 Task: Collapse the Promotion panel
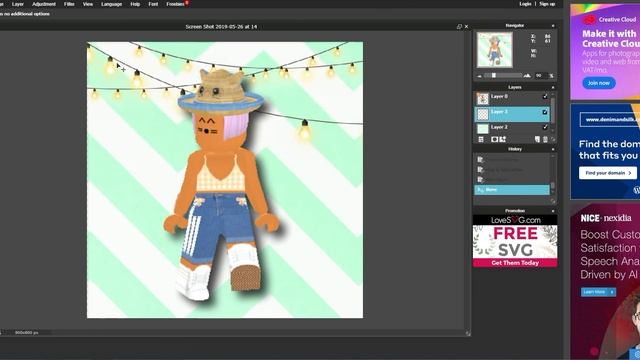[553, 211]
